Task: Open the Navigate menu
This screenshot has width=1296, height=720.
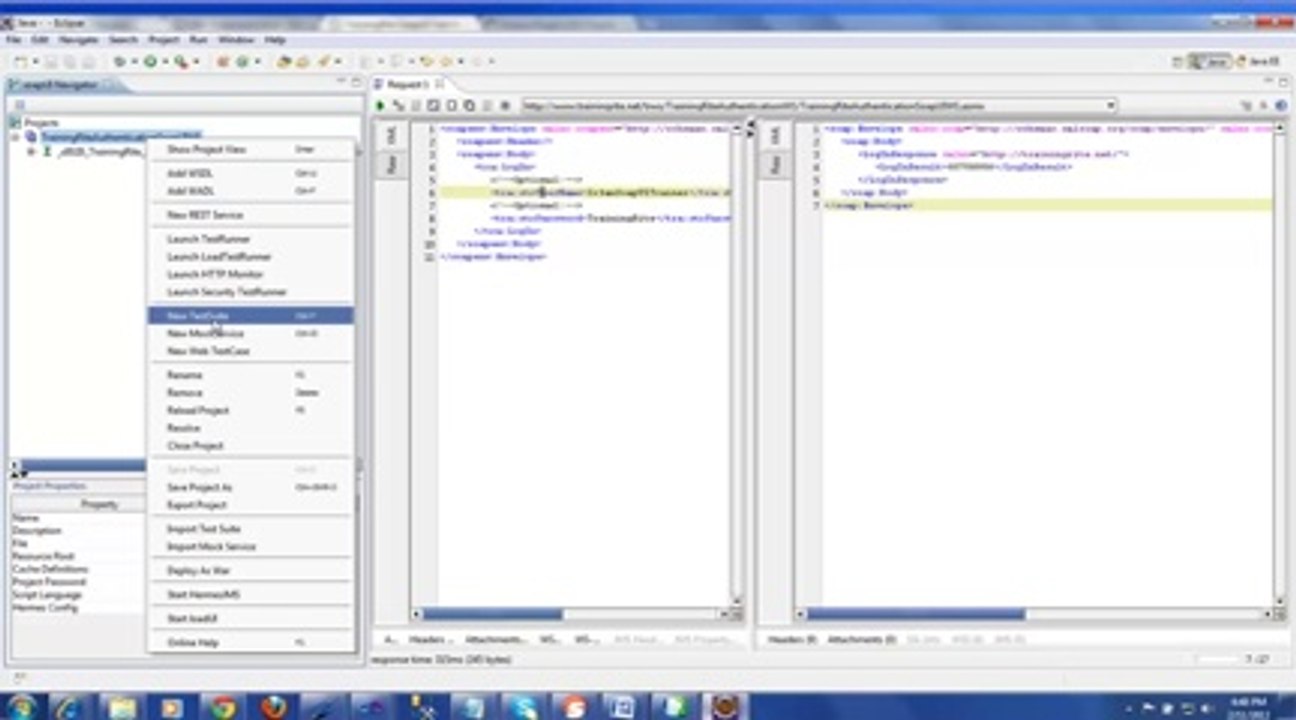Action: tap(78, 40)
